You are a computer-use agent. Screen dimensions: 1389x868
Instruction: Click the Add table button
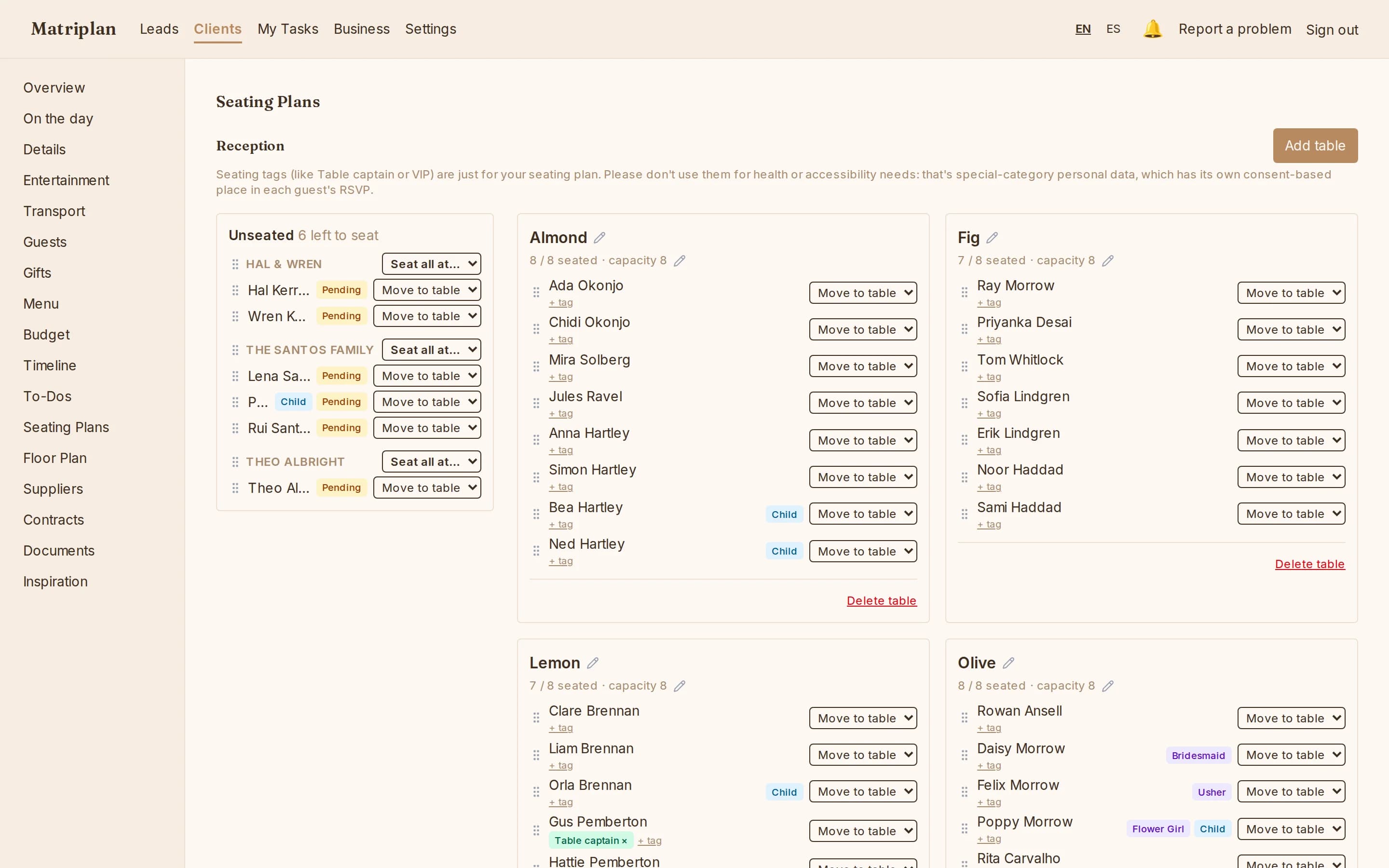point(1315,146)
